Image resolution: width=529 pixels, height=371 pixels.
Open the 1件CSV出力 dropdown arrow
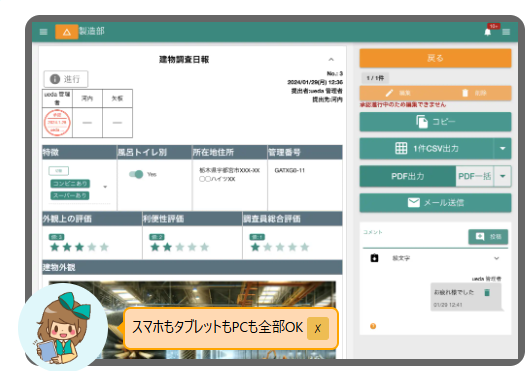tap(502, 148)
